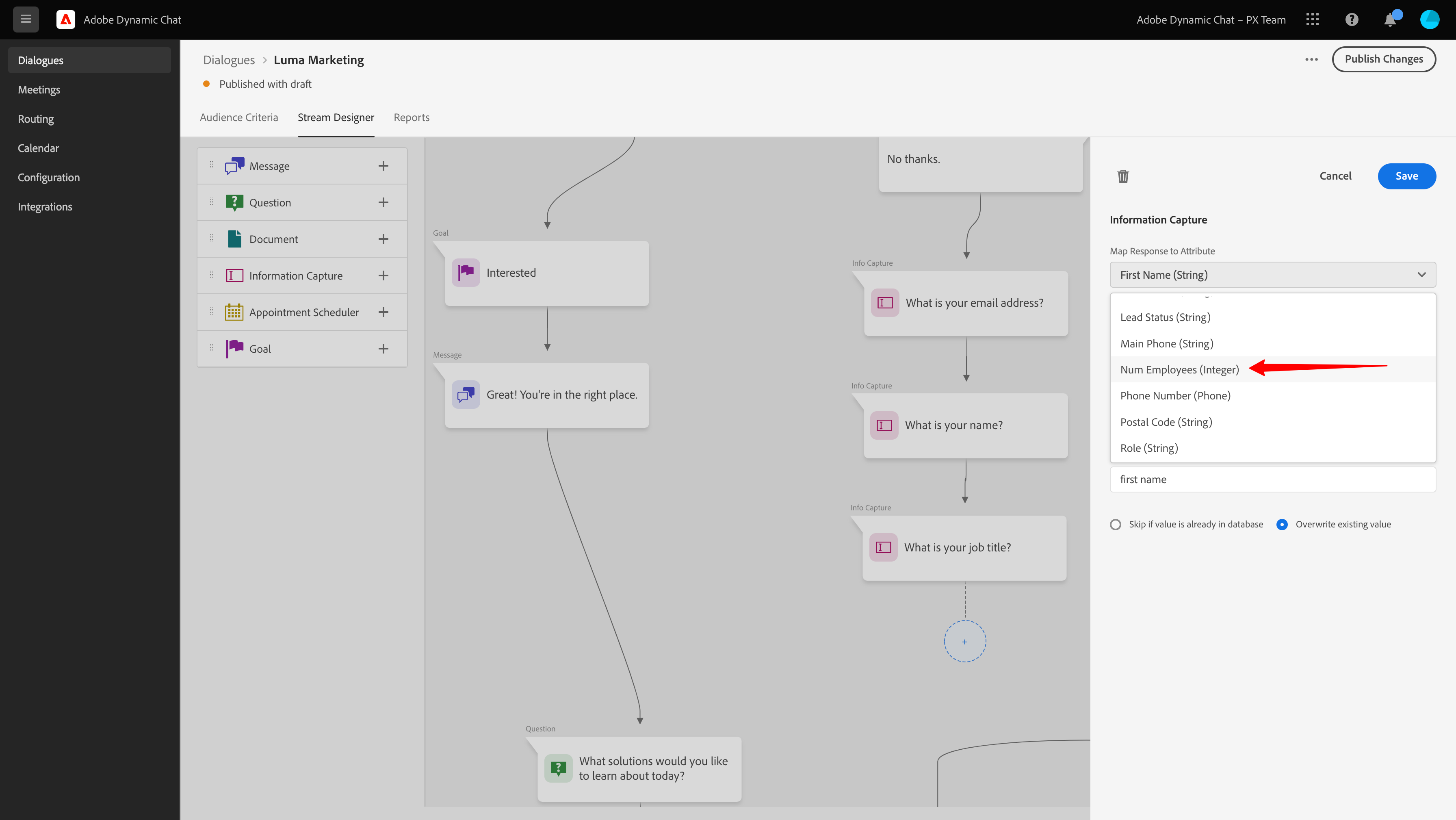Click the Document node icon in sidebar
The height and width of the screenshot is (820, 1456).
click(x=235, y=239)
